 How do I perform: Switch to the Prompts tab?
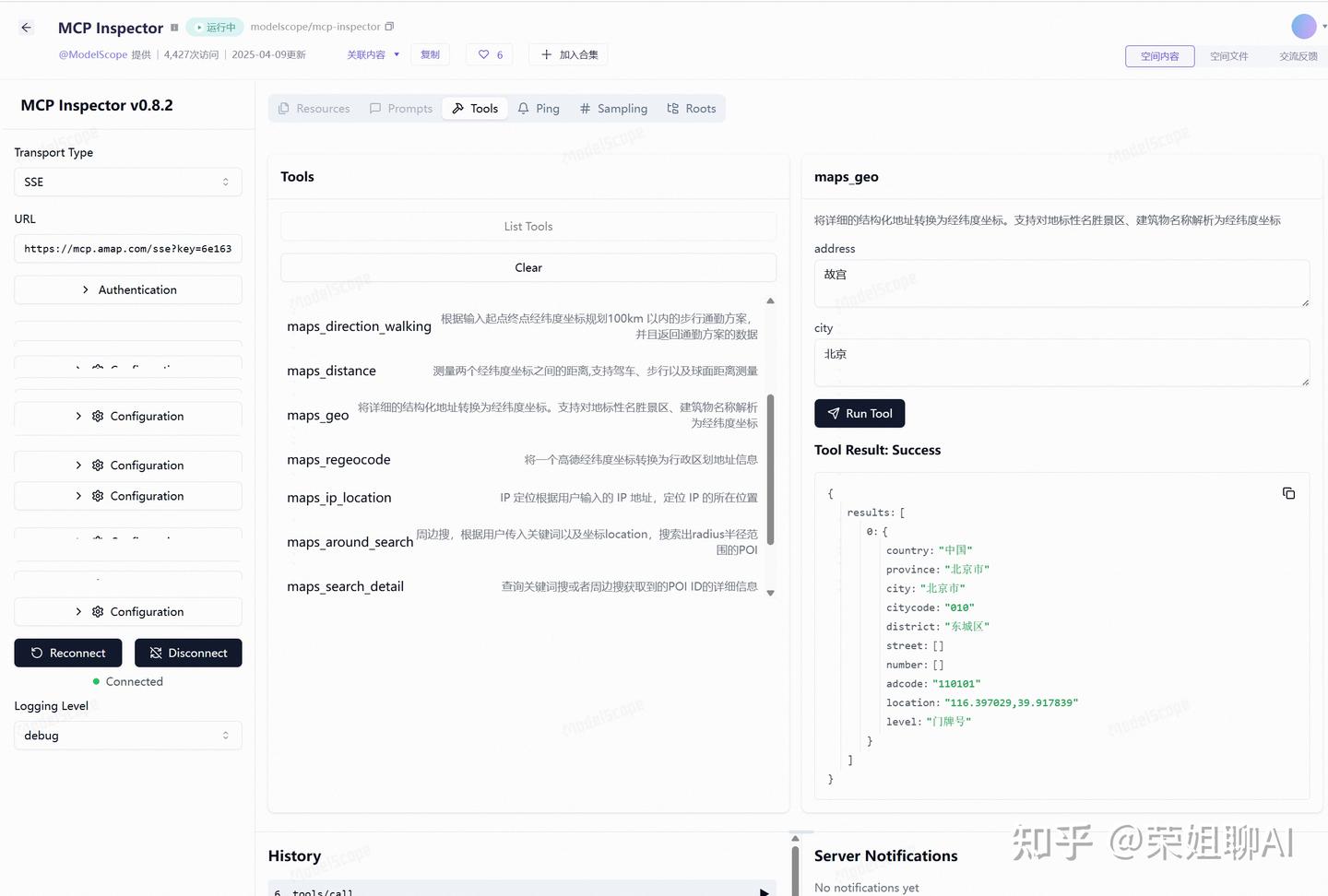[401, 108]
